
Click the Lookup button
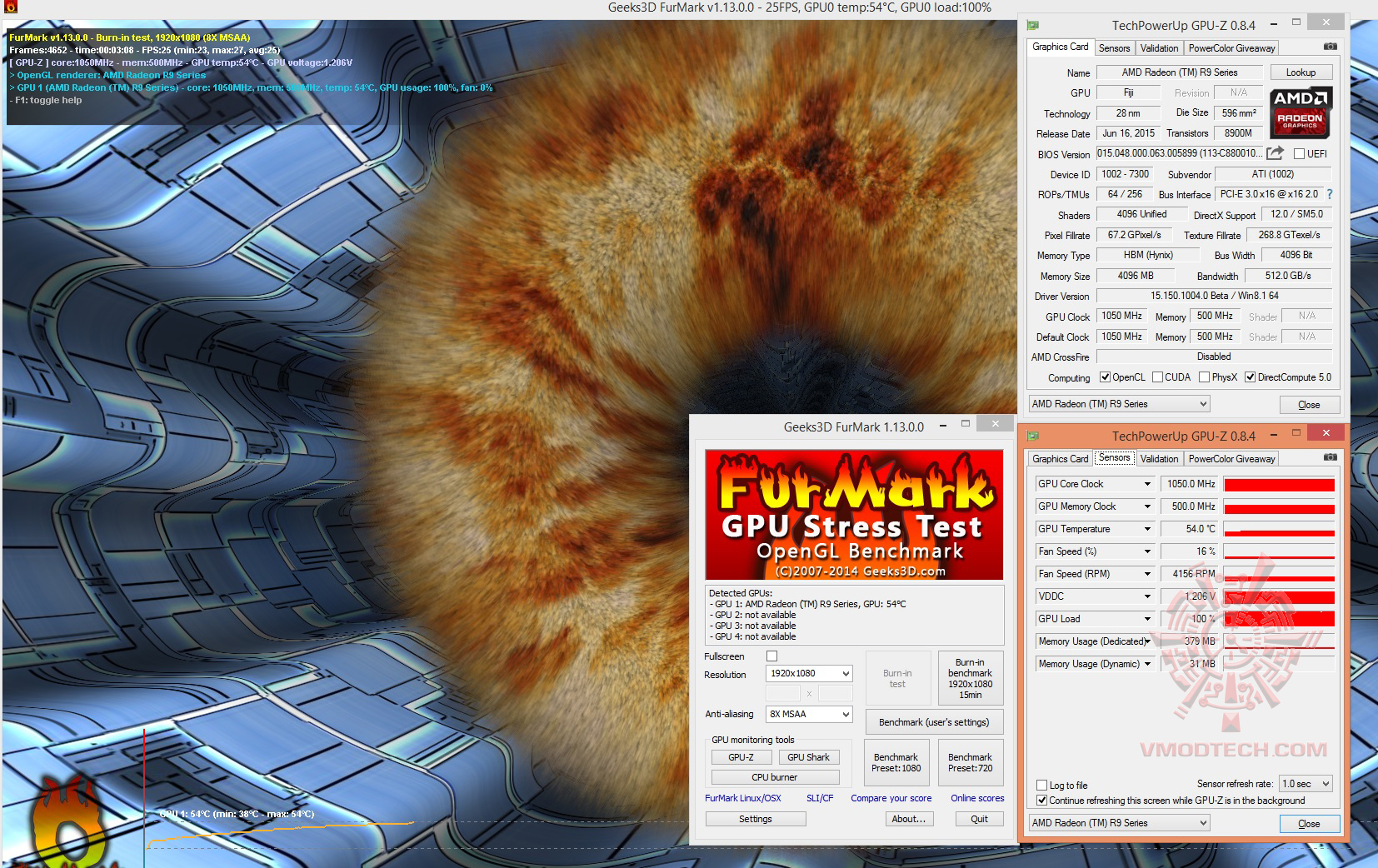[1301, 72]
